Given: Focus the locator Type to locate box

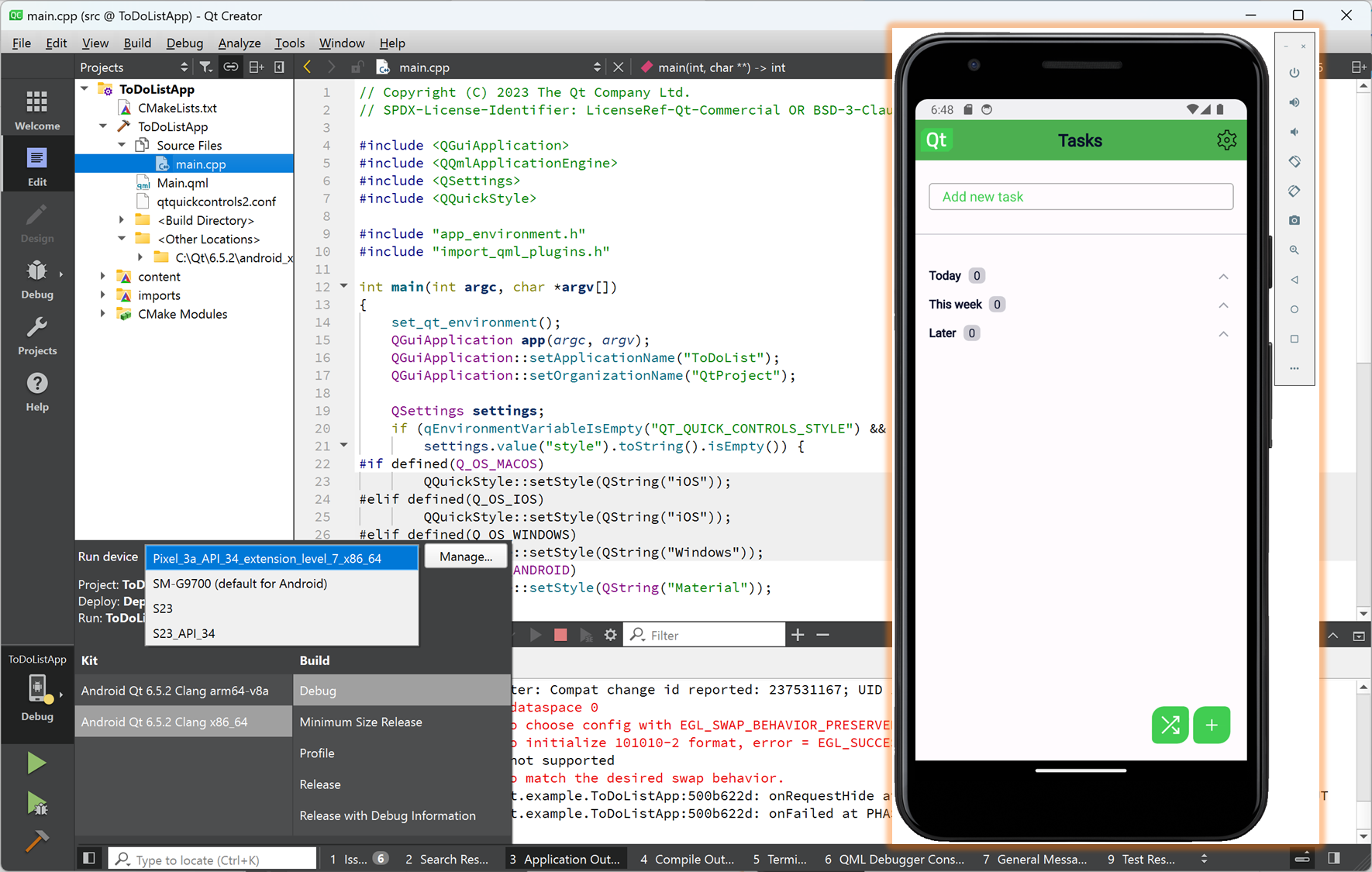Looking at the screenshot, I should coord(212,859).
